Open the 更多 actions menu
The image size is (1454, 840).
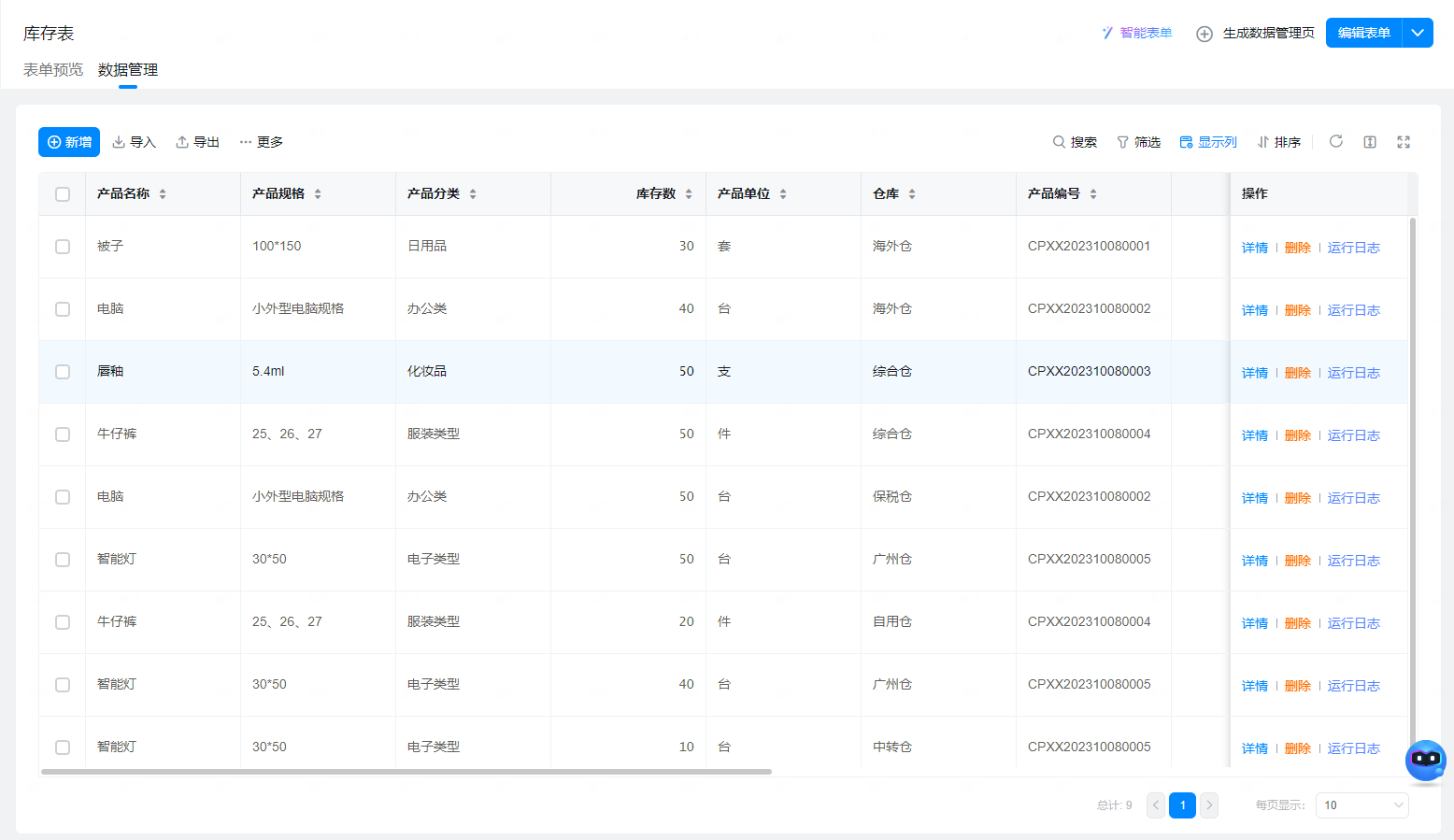pos(261,142)
